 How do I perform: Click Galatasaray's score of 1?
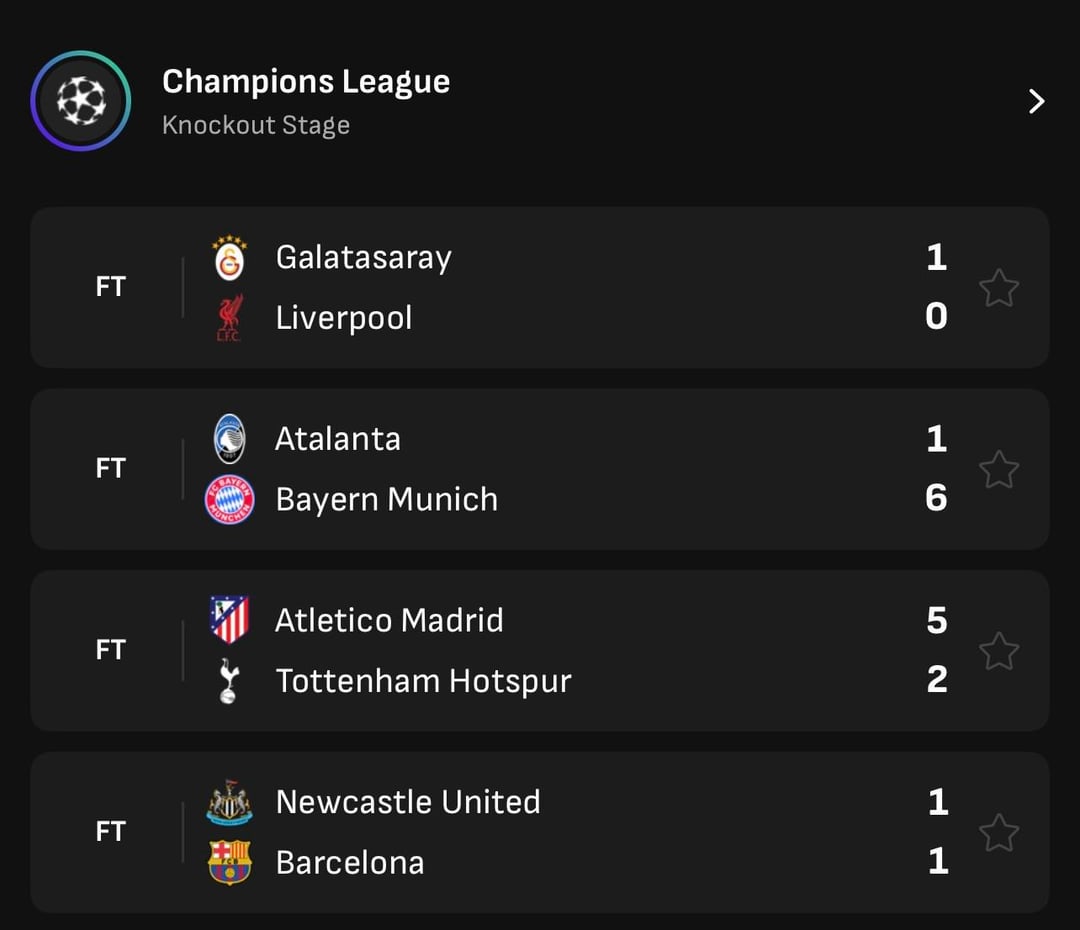(936, 258)
